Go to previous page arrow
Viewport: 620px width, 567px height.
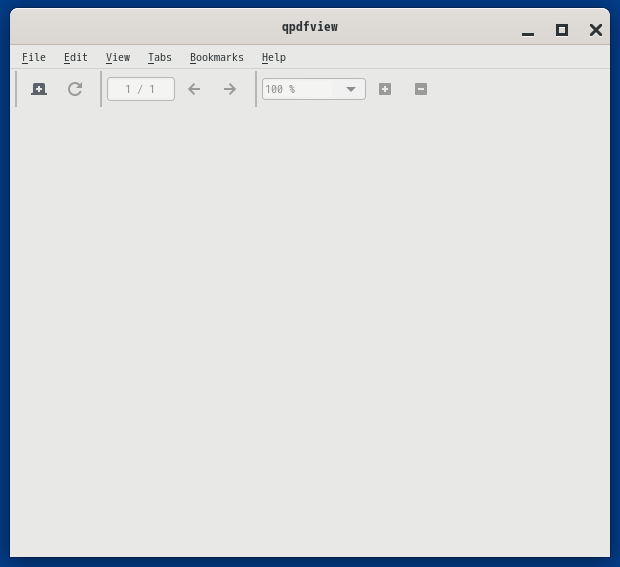[x=194, y=89]
